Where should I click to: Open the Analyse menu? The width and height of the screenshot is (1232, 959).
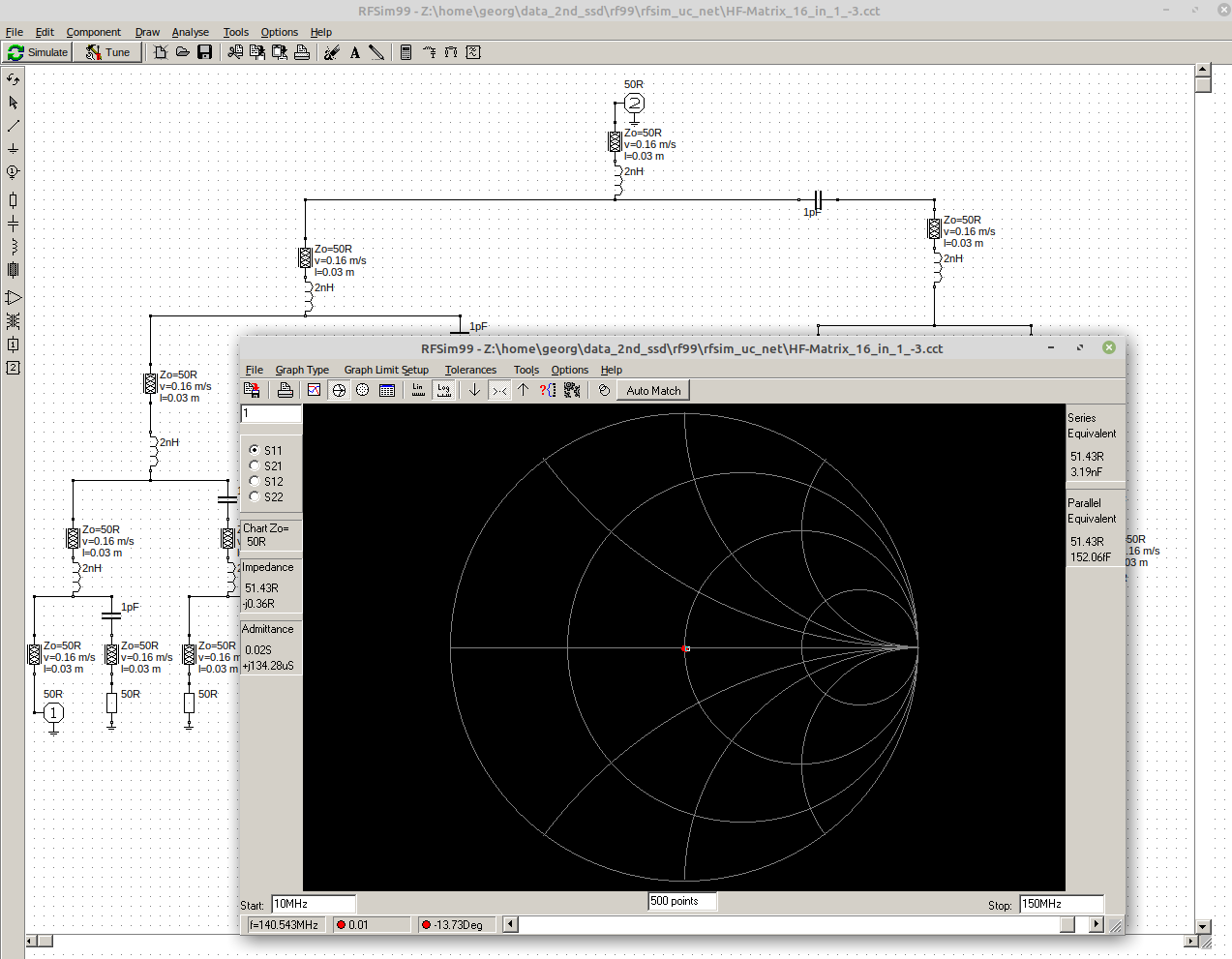click(191, 32)
